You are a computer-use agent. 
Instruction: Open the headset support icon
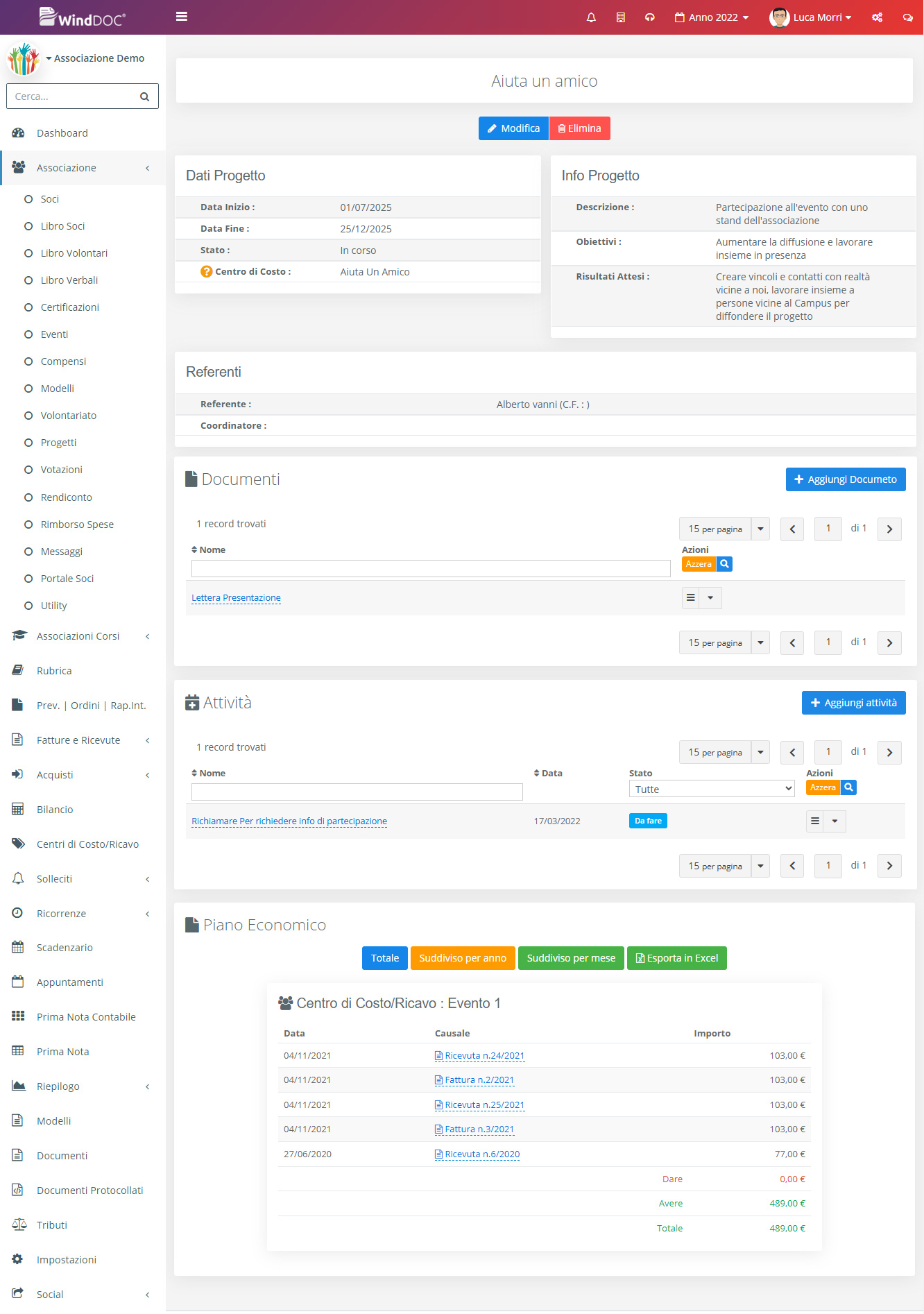(650, 17)
